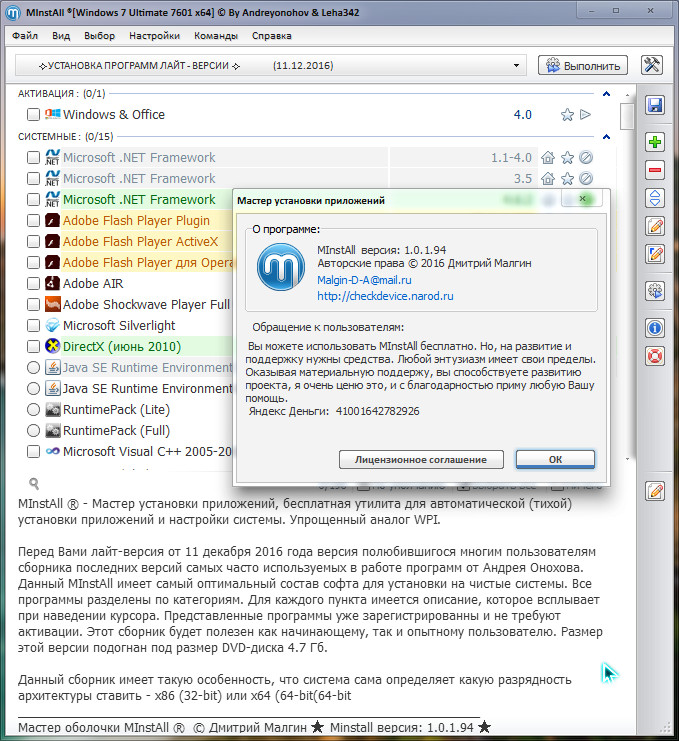Open the hammer and wrench tools icon
The image size is (679, 741).
pyautogui.click(x=652, y=65)
